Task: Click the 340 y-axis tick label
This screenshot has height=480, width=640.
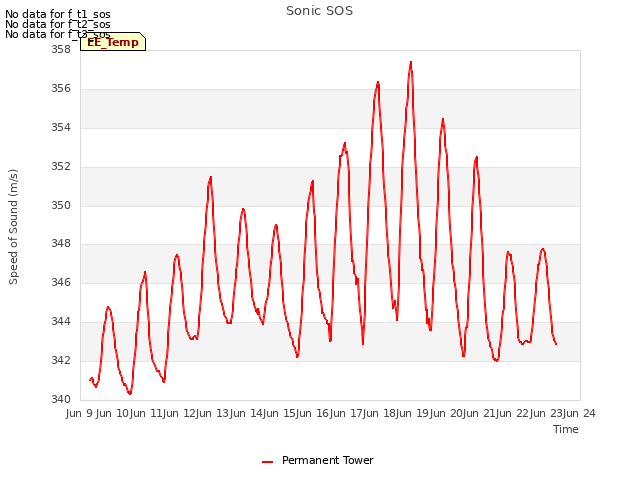Action: [61, 399]
